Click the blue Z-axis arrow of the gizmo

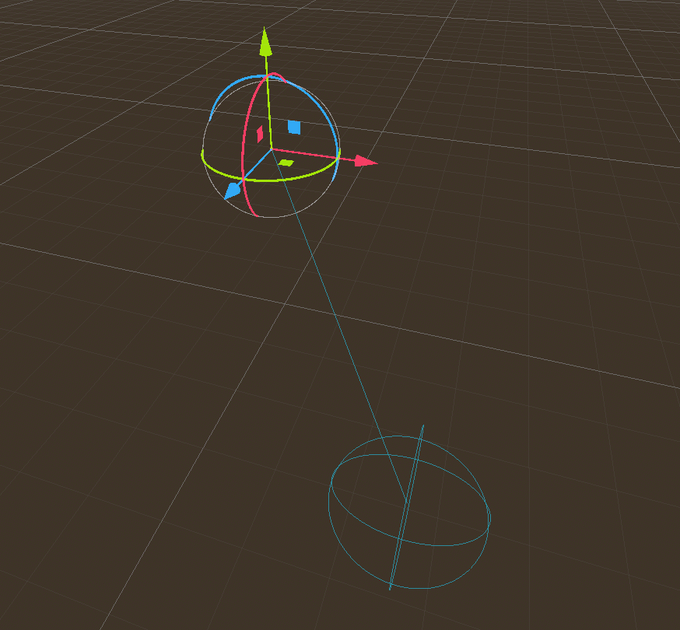[x=233, y=191]
